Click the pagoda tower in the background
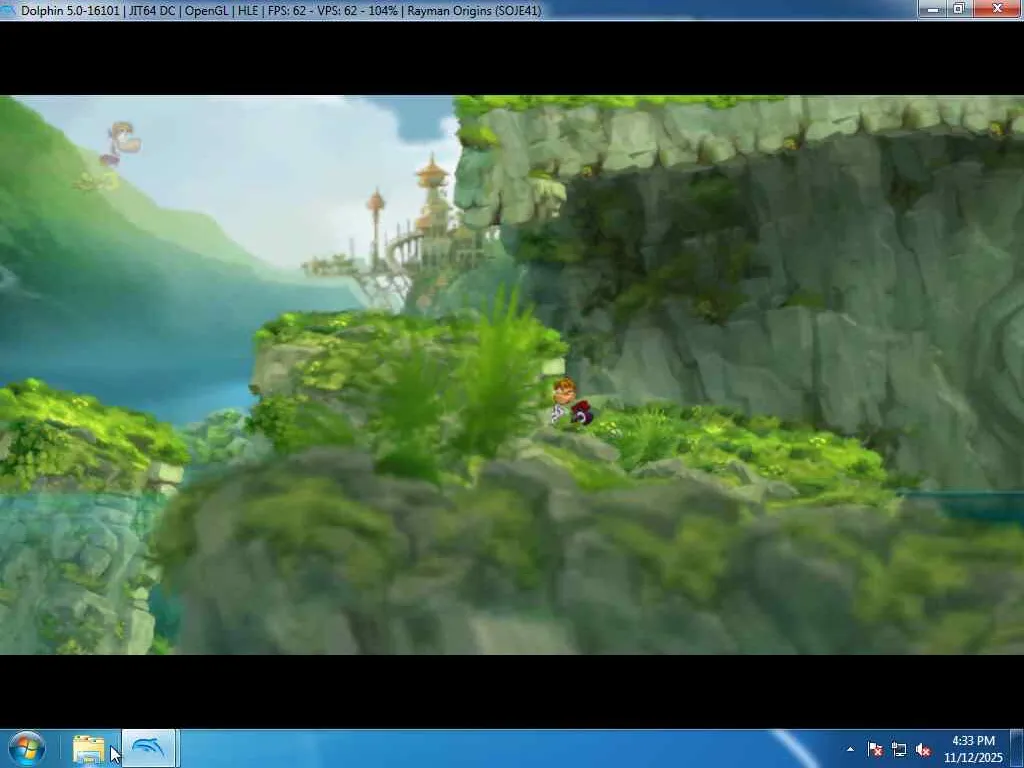Viewport: 1024px width, 768px height. (x=434, y=195)
